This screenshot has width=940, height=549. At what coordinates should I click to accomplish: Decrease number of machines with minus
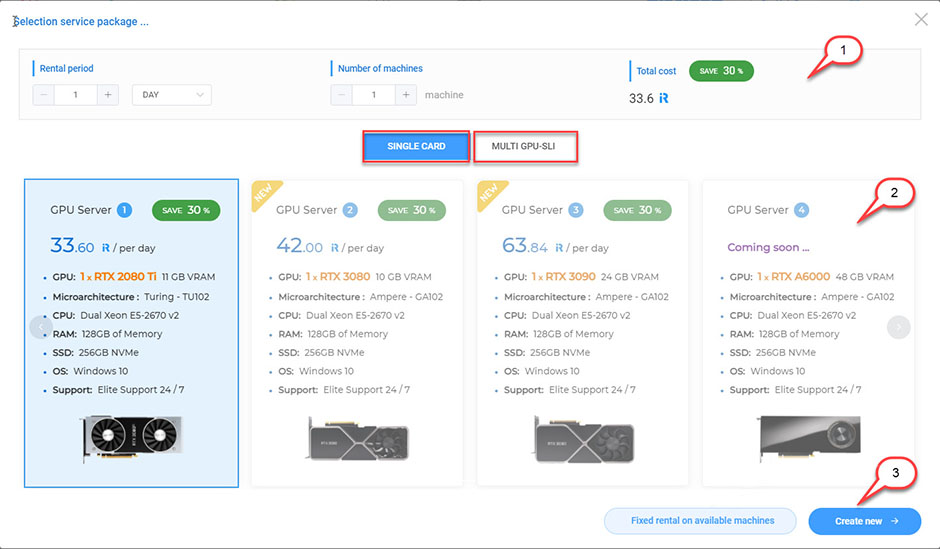[x=342, y=95]
